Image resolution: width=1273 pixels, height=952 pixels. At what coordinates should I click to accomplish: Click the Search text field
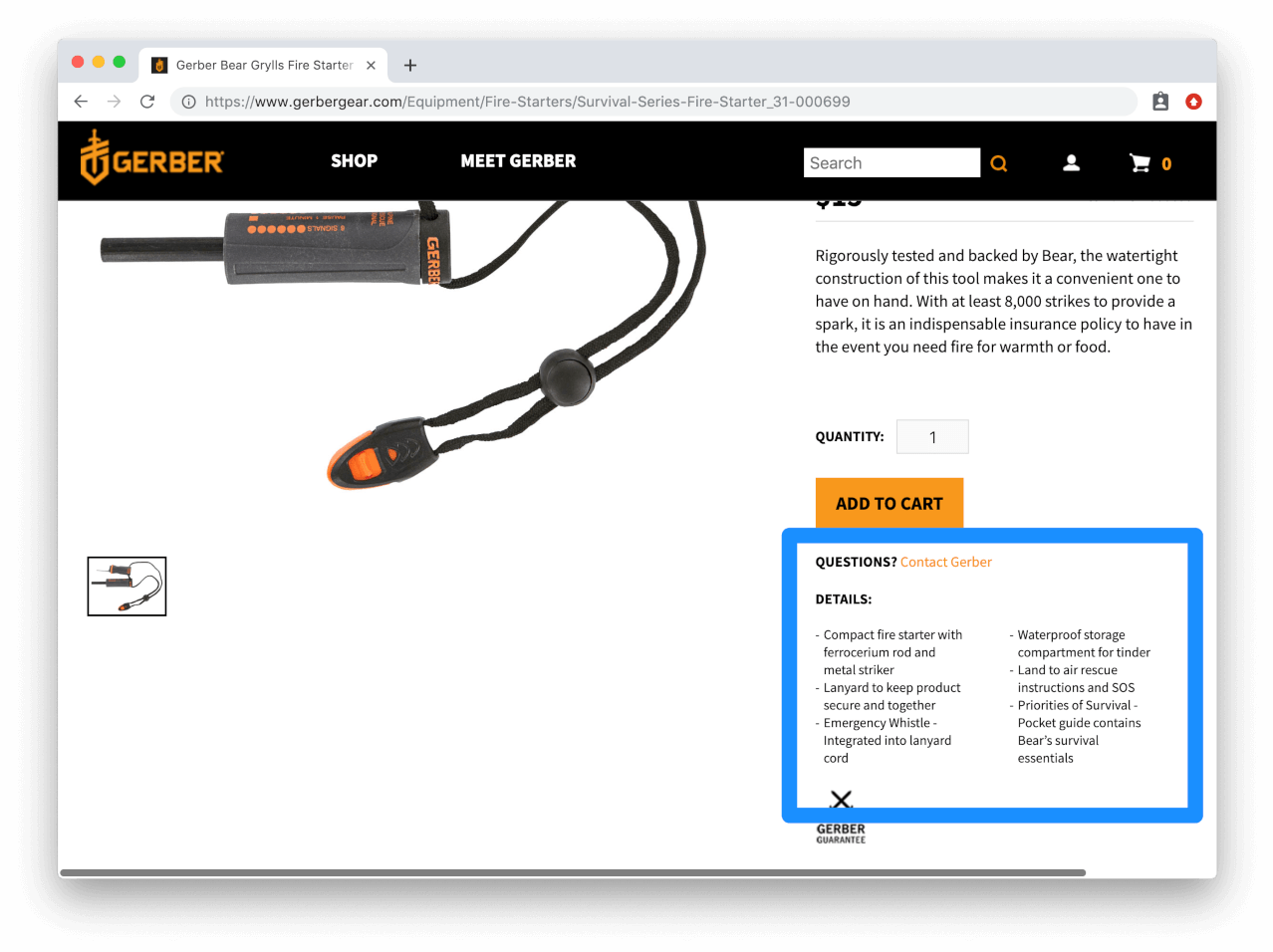point(891,163)
